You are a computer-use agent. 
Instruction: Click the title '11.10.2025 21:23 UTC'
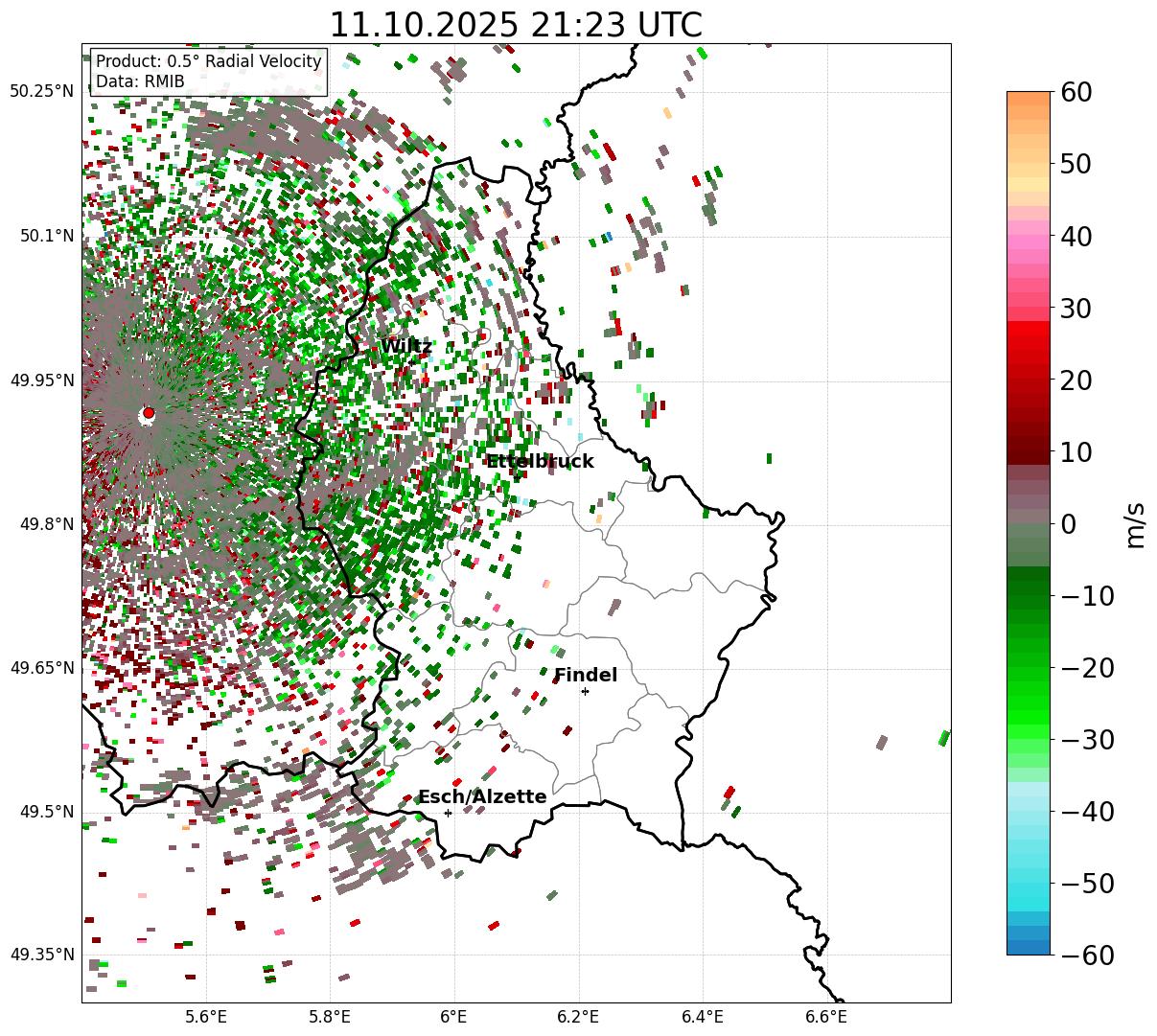point(516,24)
